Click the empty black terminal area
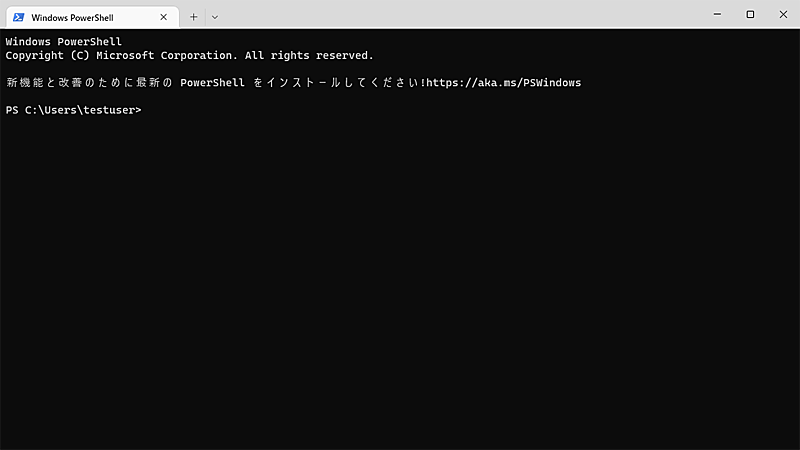 coord(400,280)
